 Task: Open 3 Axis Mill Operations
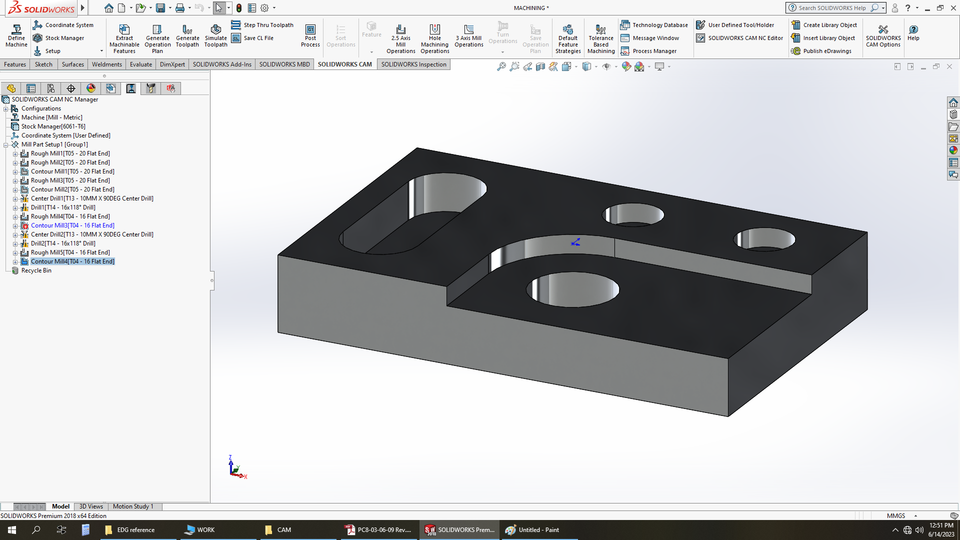point(469,36)
